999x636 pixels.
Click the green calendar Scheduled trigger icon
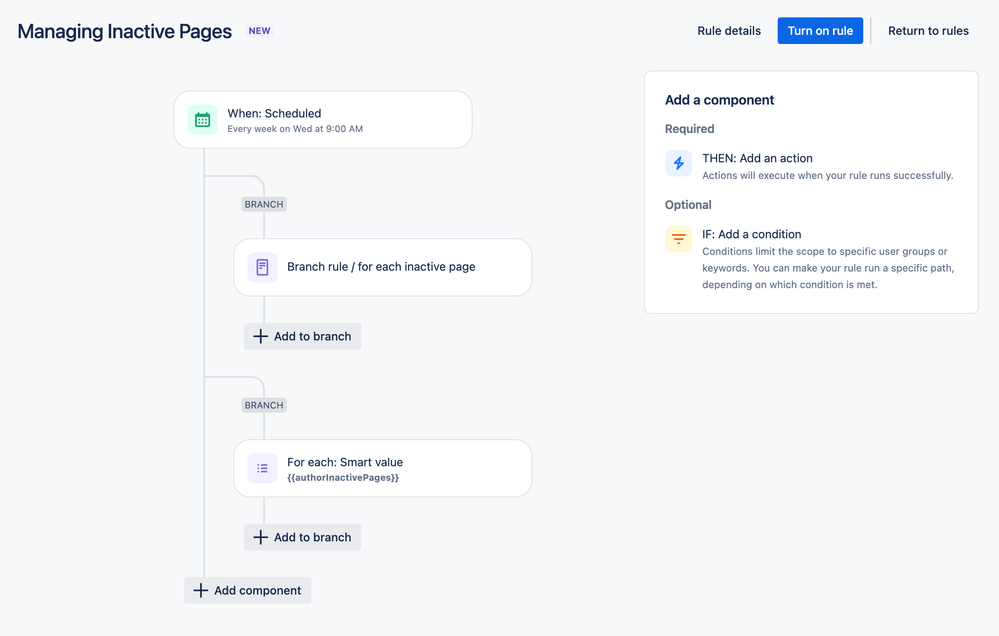click(203, 120)
